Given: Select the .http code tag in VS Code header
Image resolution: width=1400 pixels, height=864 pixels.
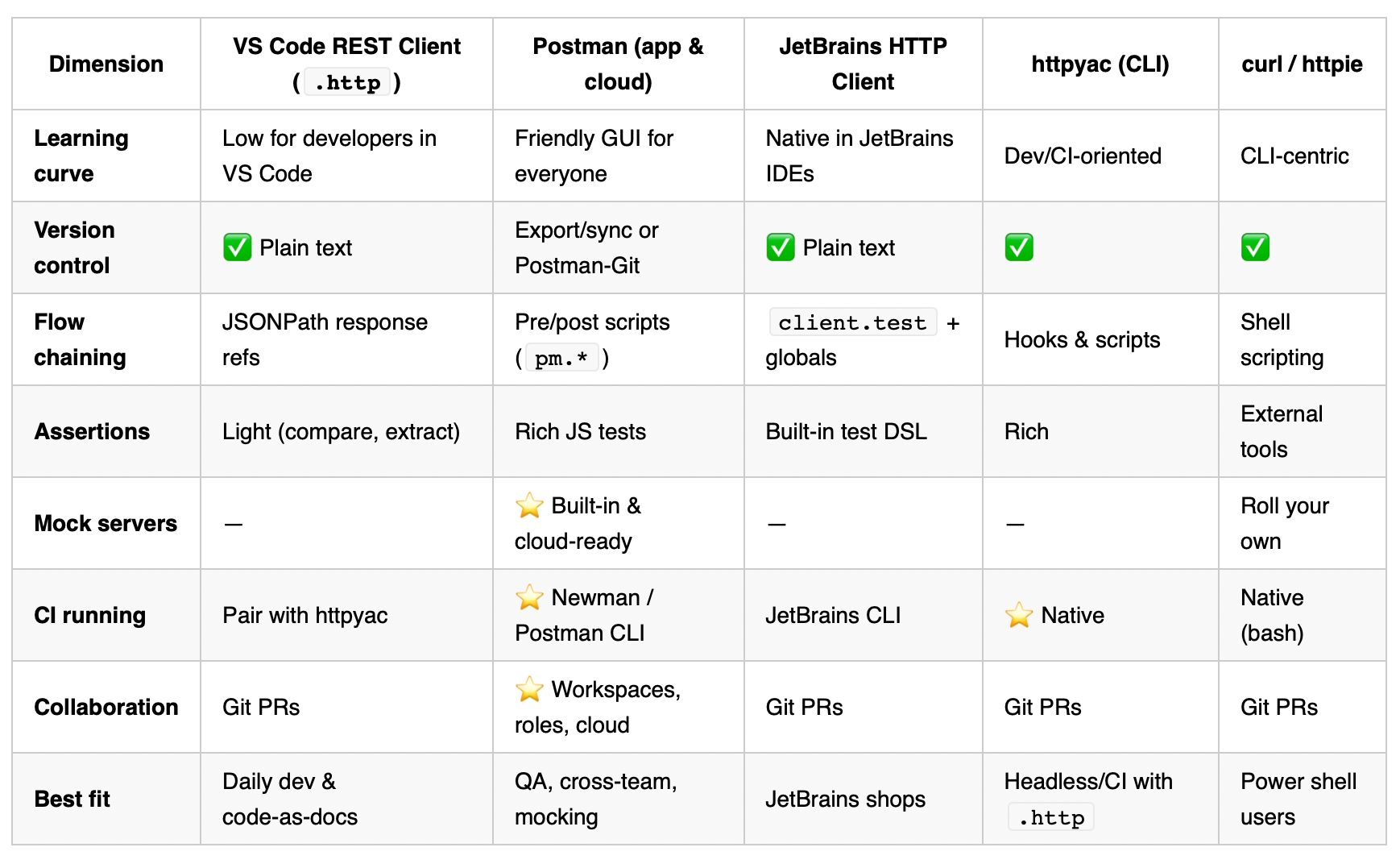Looking at the screenshot, I should (x=347, y=82).
